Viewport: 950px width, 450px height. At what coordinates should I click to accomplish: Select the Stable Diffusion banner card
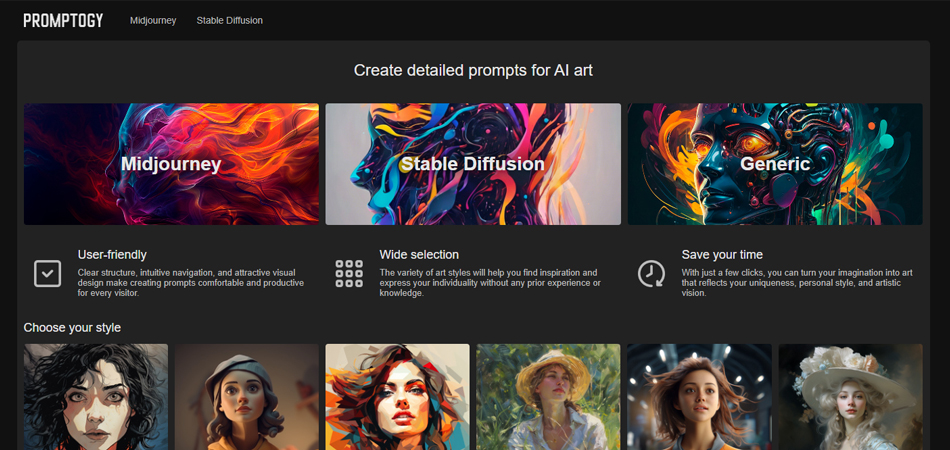[x=473, y=164]
